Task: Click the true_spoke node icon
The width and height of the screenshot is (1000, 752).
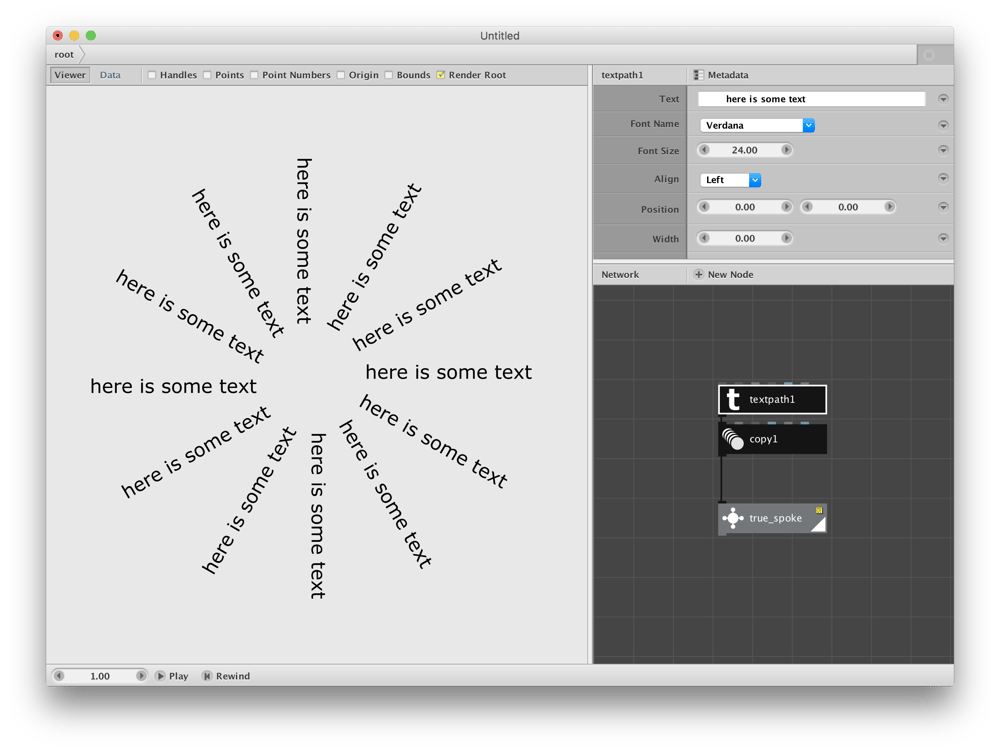Action: pyautogui.click(x=733, y=519)
